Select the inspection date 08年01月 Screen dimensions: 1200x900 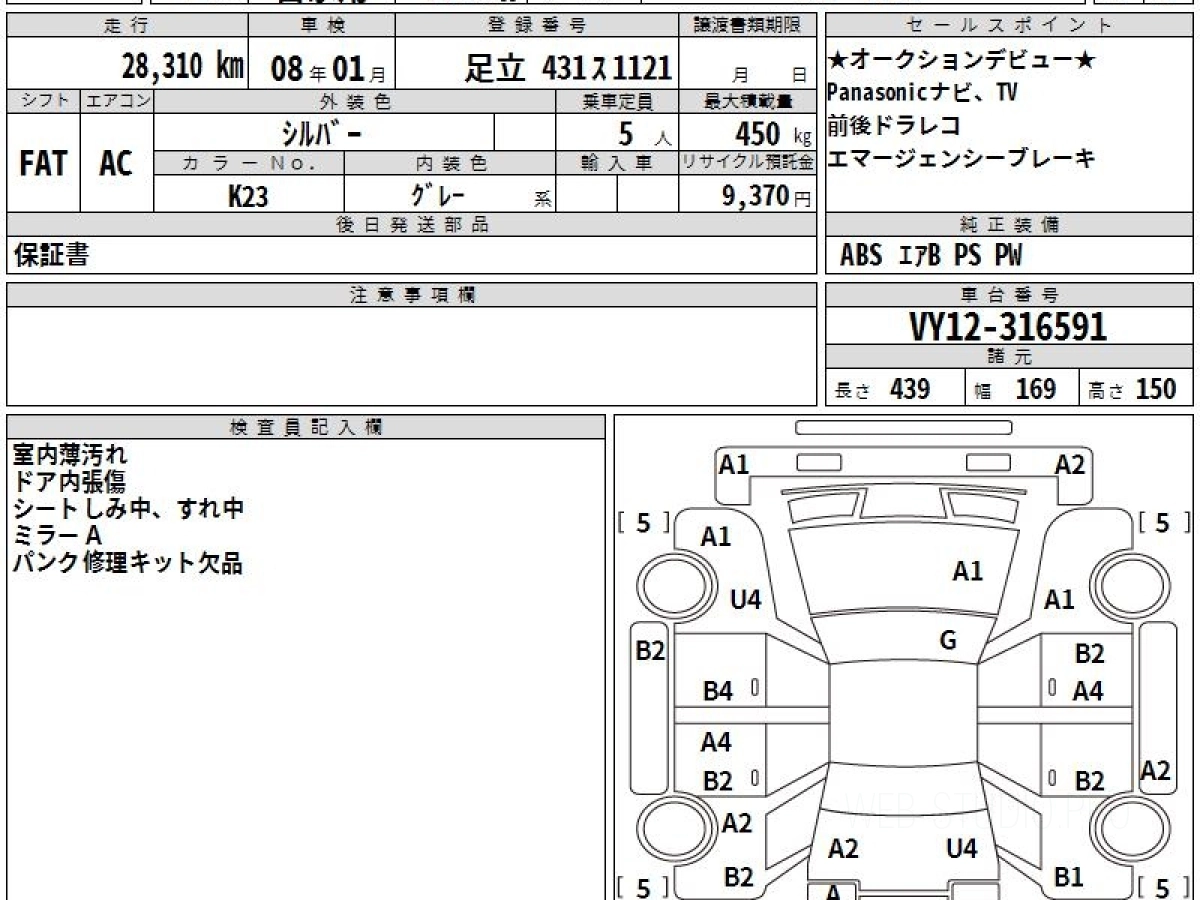click(x=328, y=68)
